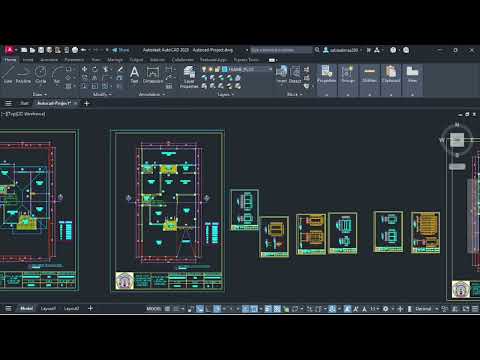Toggle annotation visibility in status bar
The height and width of the screenshot is (360, 480).
click(348, 309)
